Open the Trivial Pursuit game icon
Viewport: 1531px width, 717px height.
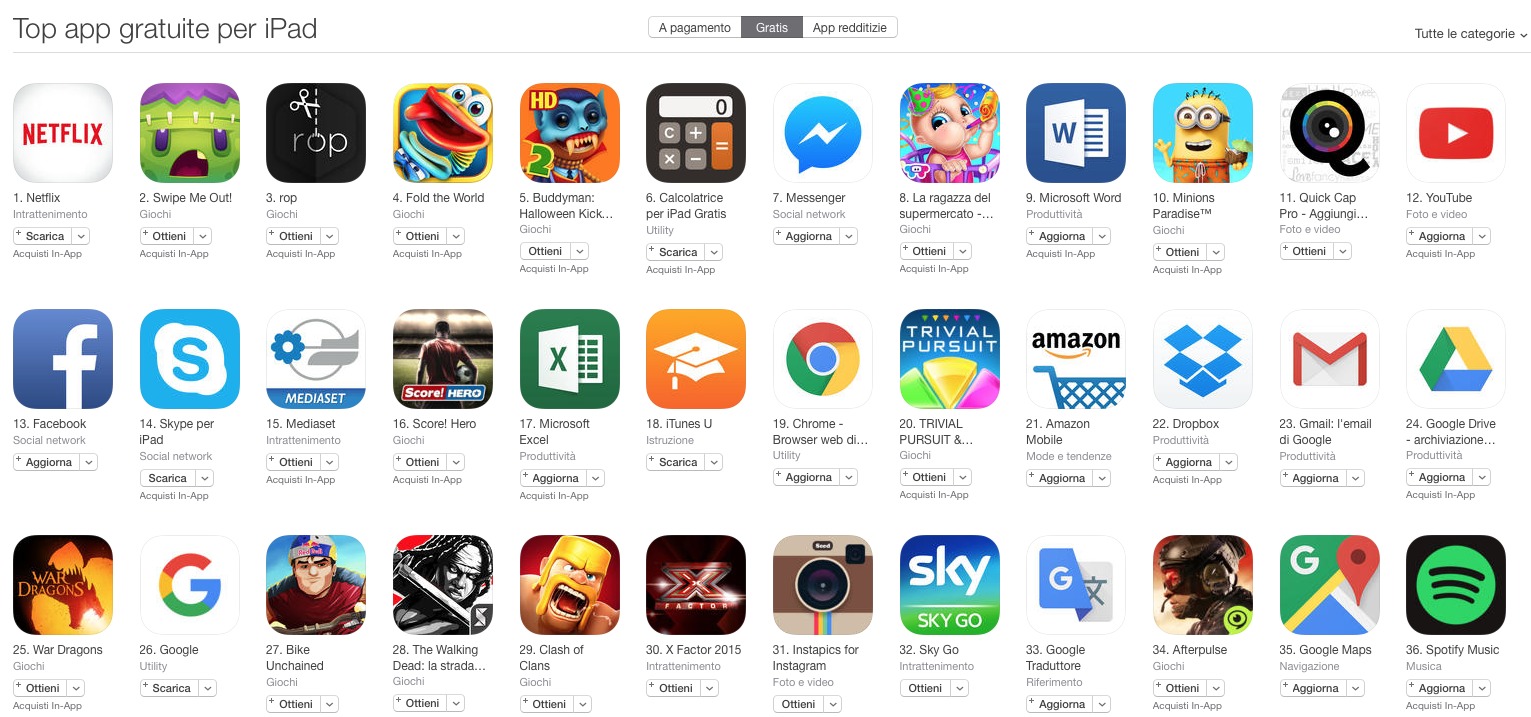click(950, 359)
